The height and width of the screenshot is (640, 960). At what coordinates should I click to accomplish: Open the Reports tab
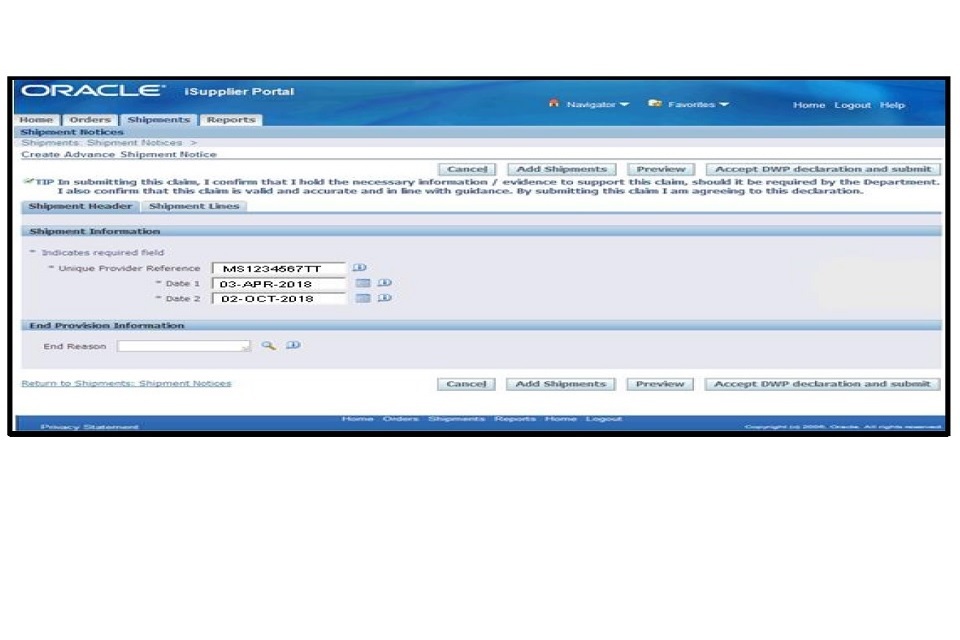pyautogui.click(x=230, y=120)
